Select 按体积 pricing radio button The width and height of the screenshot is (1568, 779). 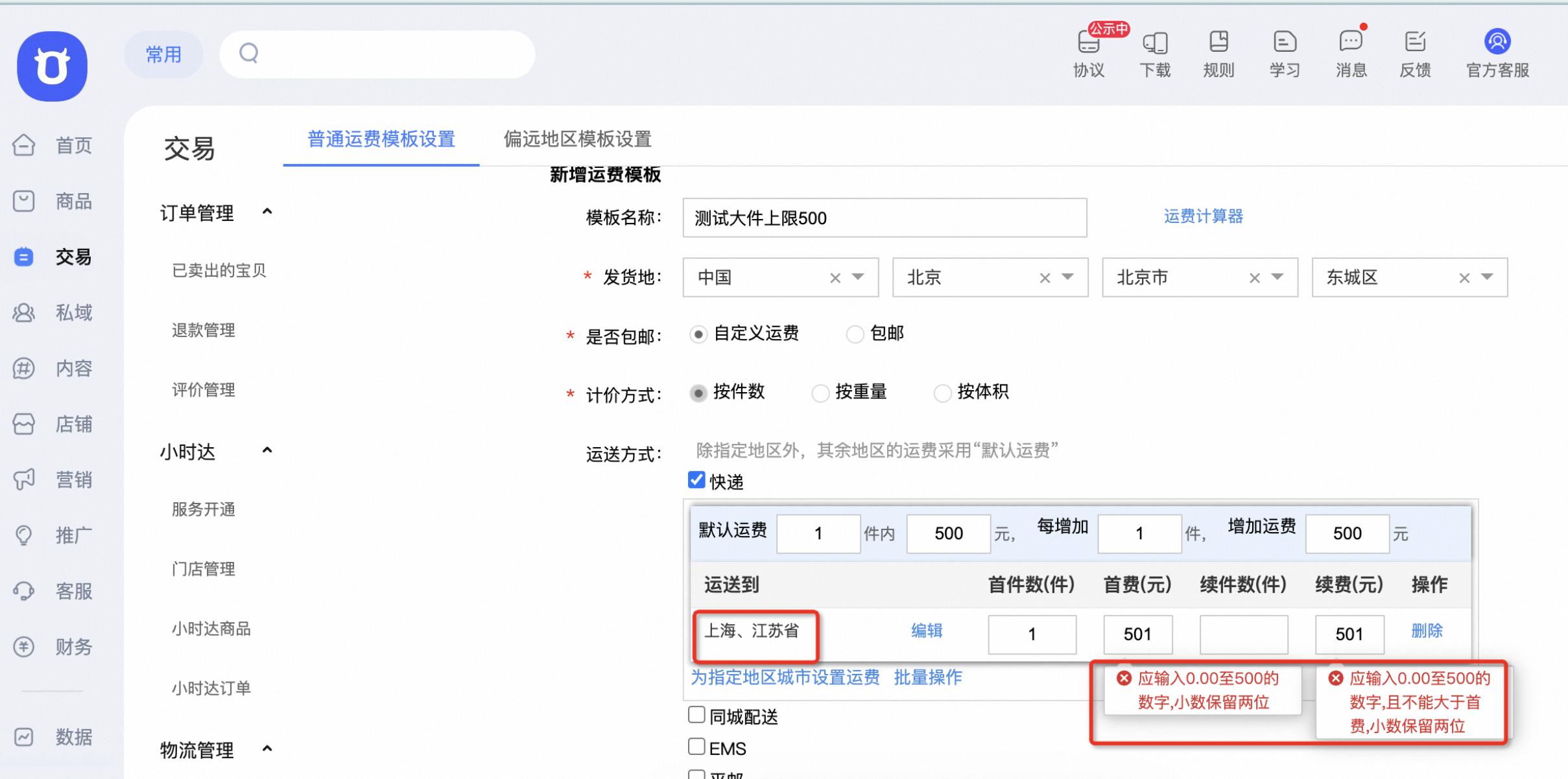pyautogui.click(x=942, y=393)
